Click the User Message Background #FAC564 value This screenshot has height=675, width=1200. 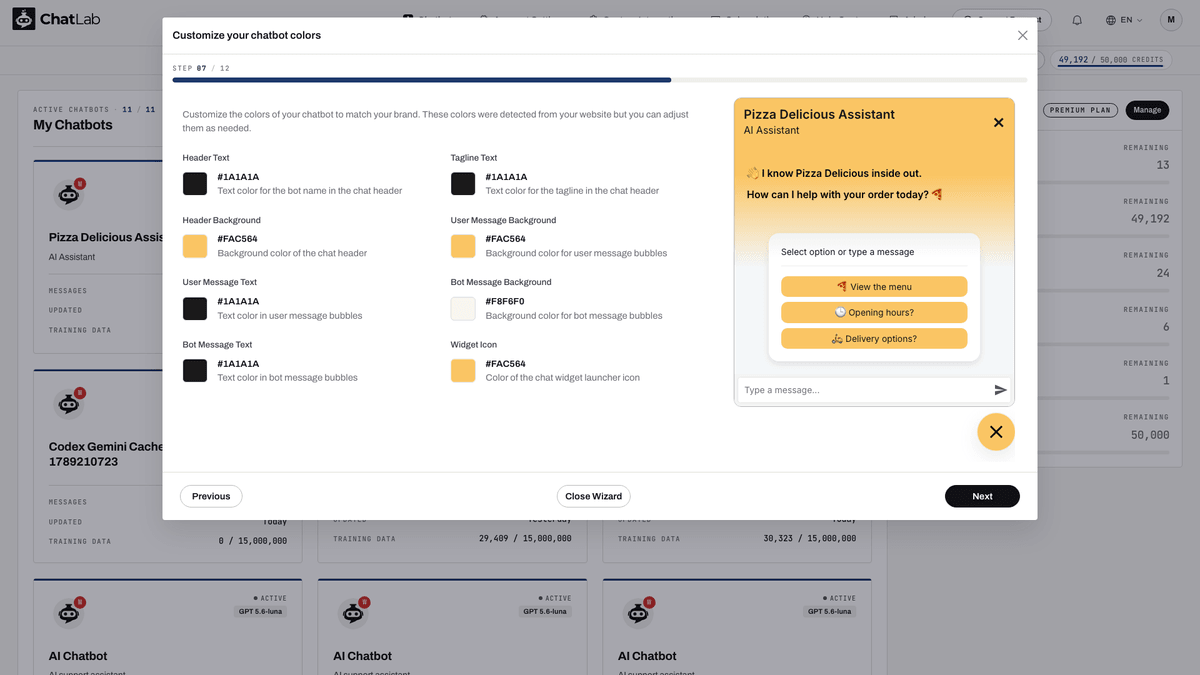(x=506, y=239)
